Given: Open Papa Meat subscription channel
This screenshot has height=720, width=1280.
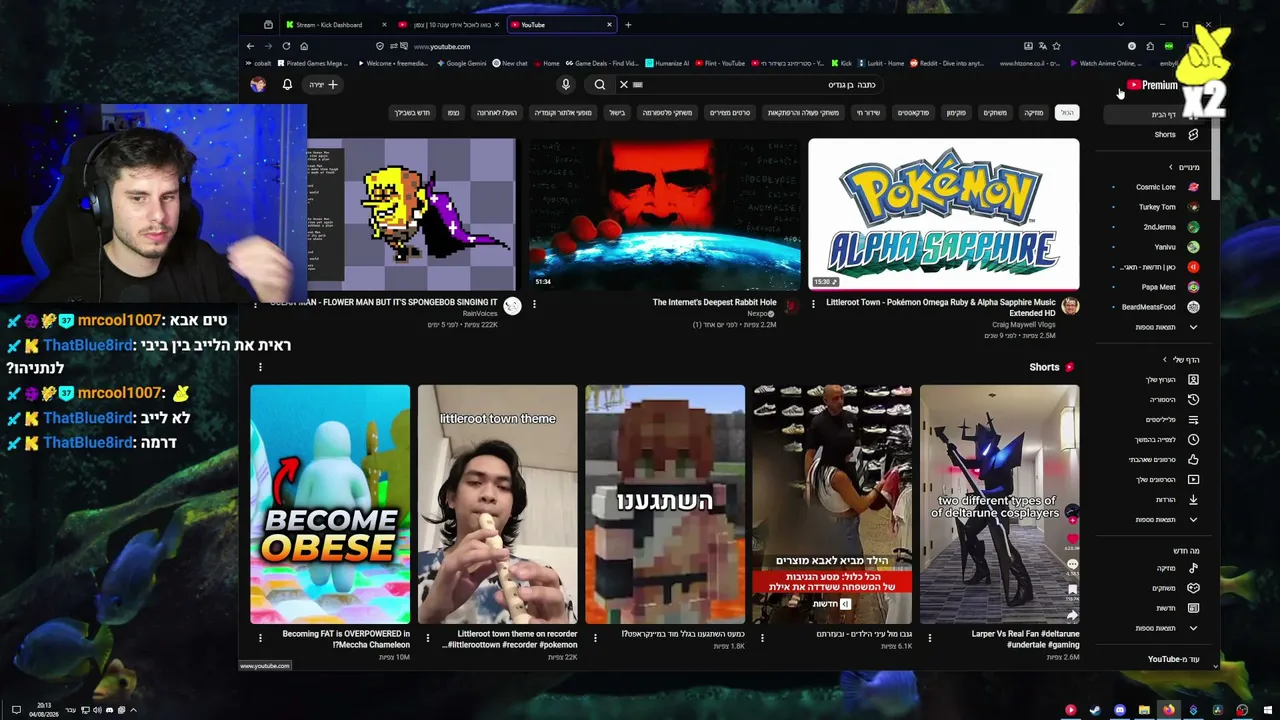Looking at the screenshot, I should coord(1156,287).
